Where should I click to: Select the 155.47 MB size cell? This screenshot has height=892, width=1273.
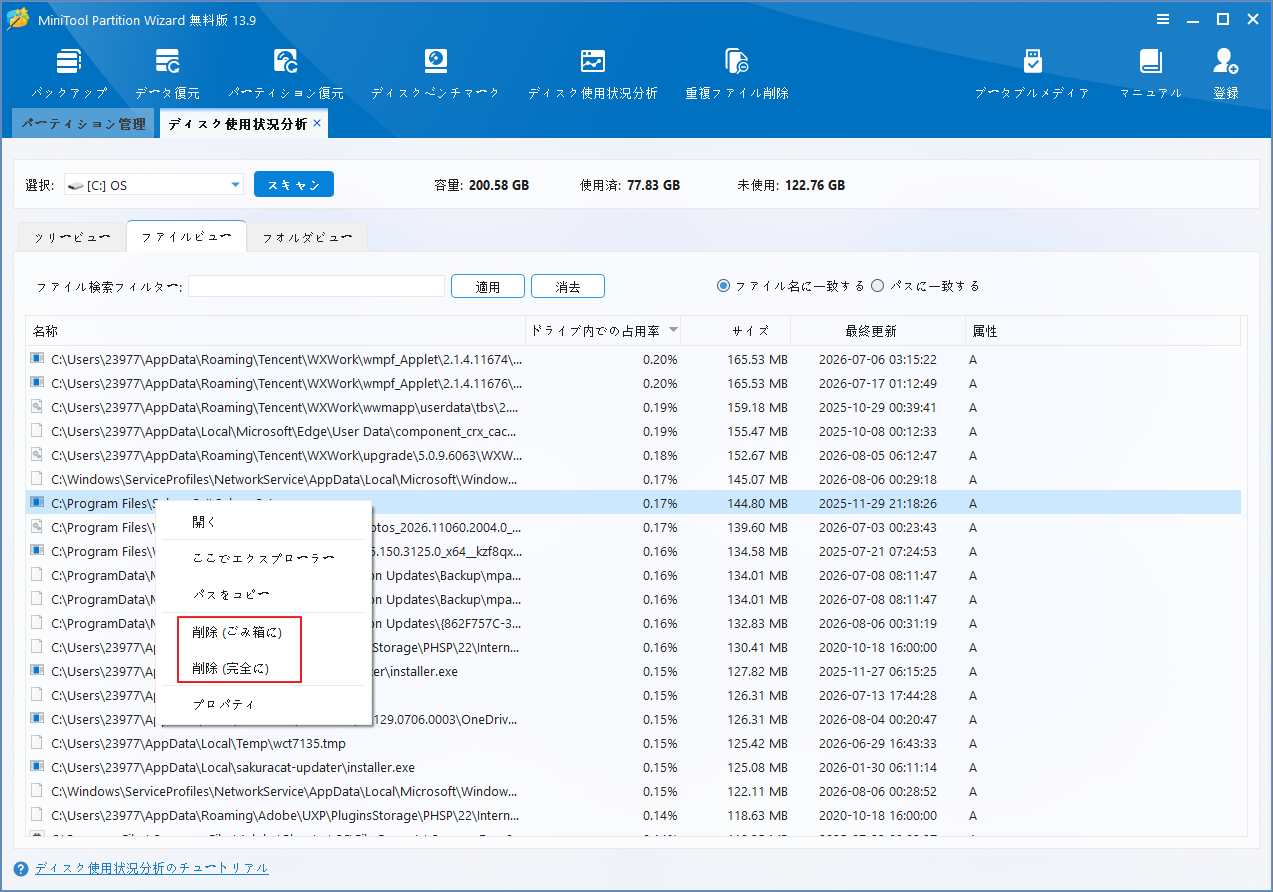click(755, 431)
